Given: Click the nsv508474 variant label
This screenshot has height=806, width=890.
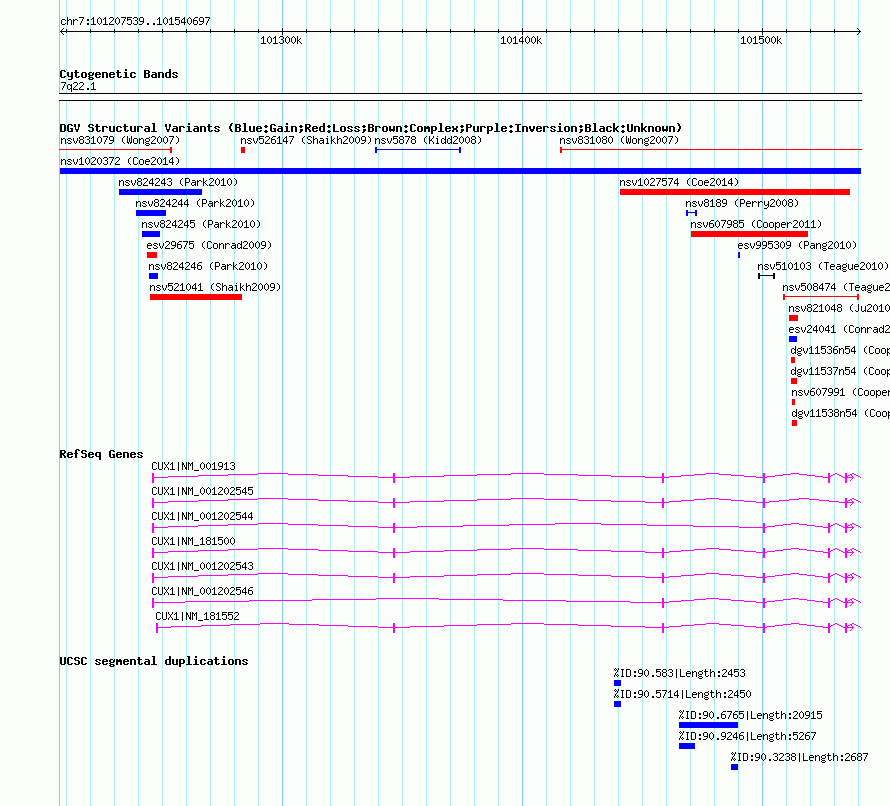Looking at the screenshot, I should (x=836, y=287).
